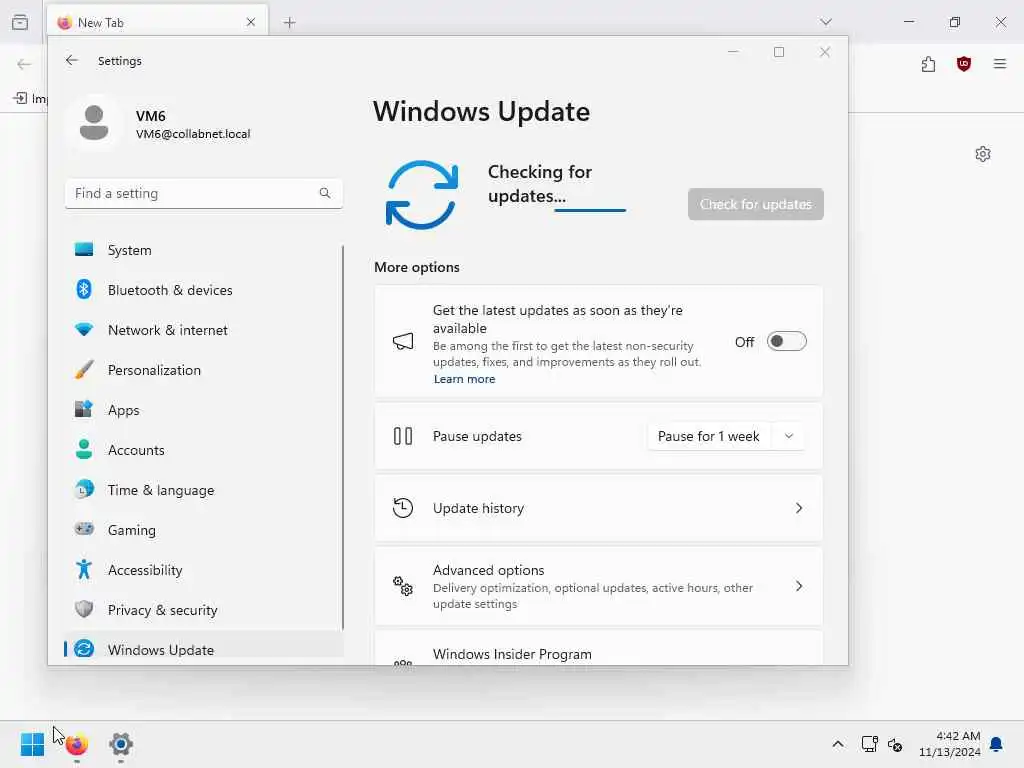
Task: Click the checking for updates progress bar
Action: click(590, 210)
